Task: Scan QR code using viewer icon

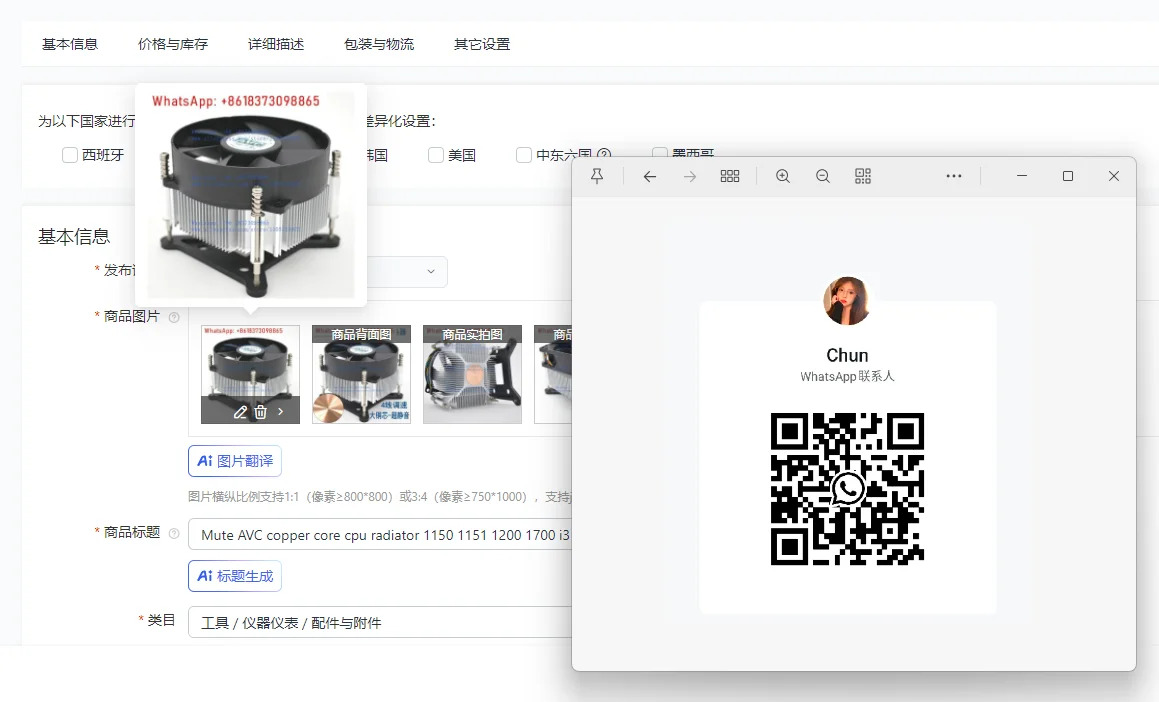Action: 863,176
